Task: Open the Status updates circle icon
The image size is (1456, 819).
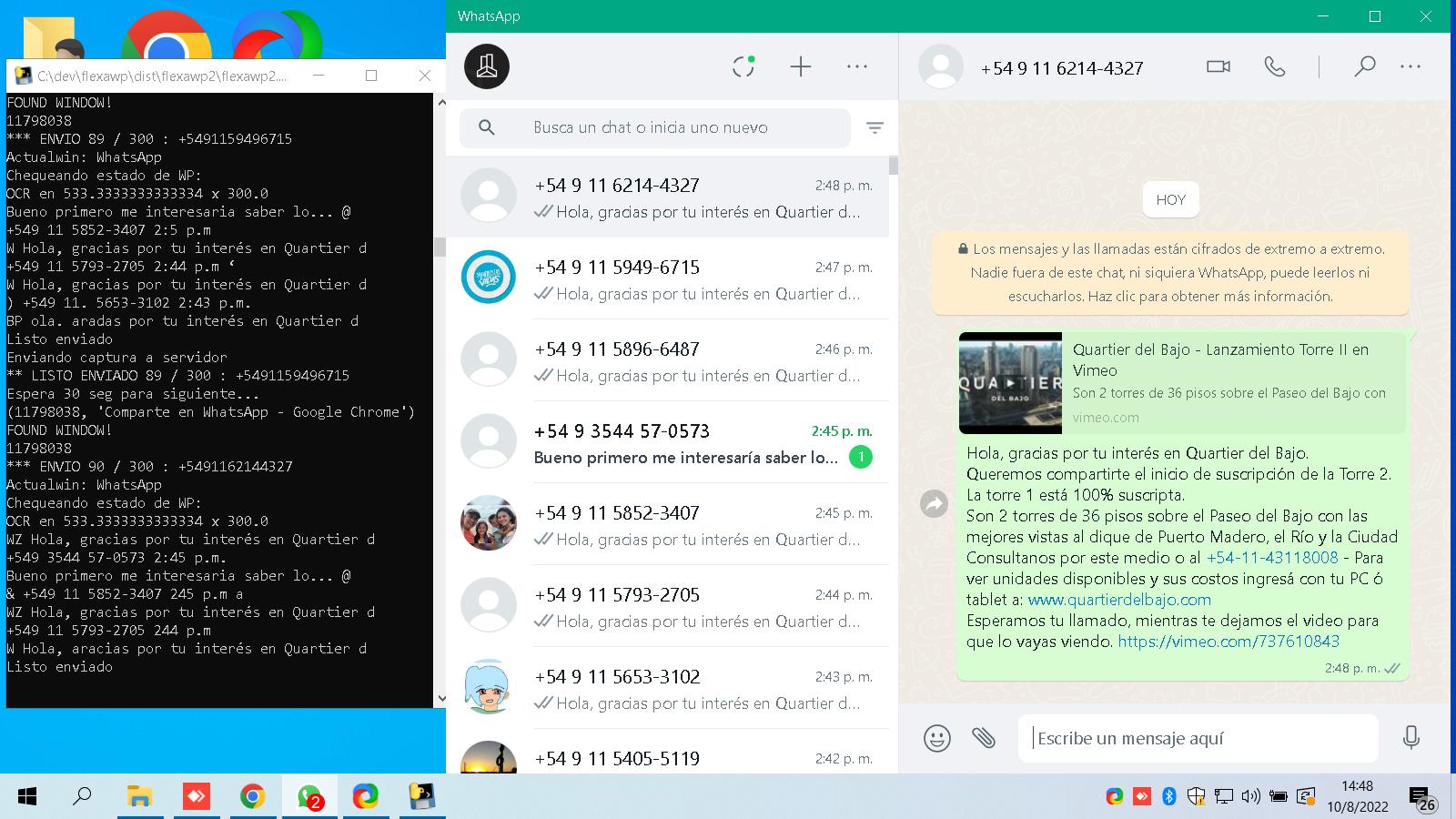Action: pyautogui.click(x=743, y=66)
